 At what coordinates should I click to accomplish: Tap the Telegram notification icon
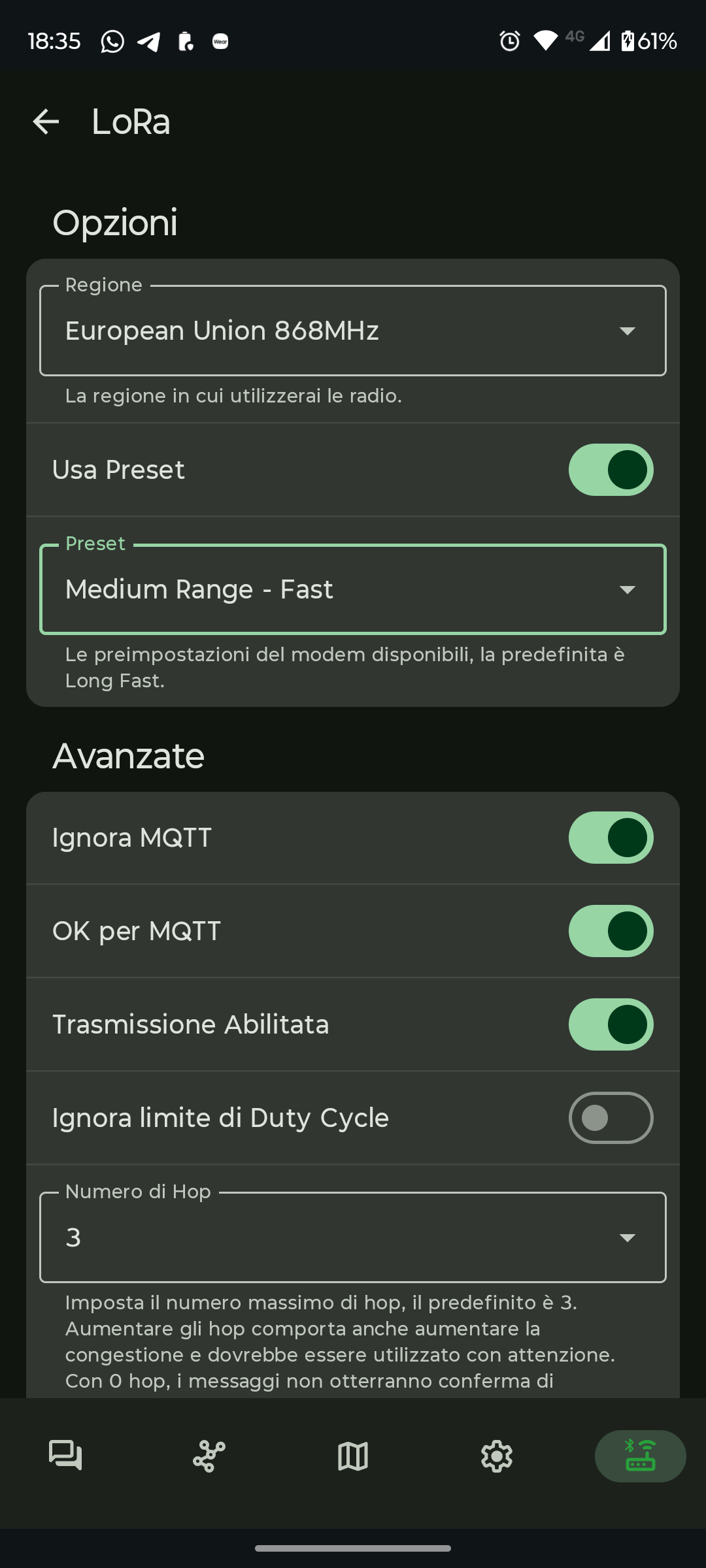tap(149, 42)
